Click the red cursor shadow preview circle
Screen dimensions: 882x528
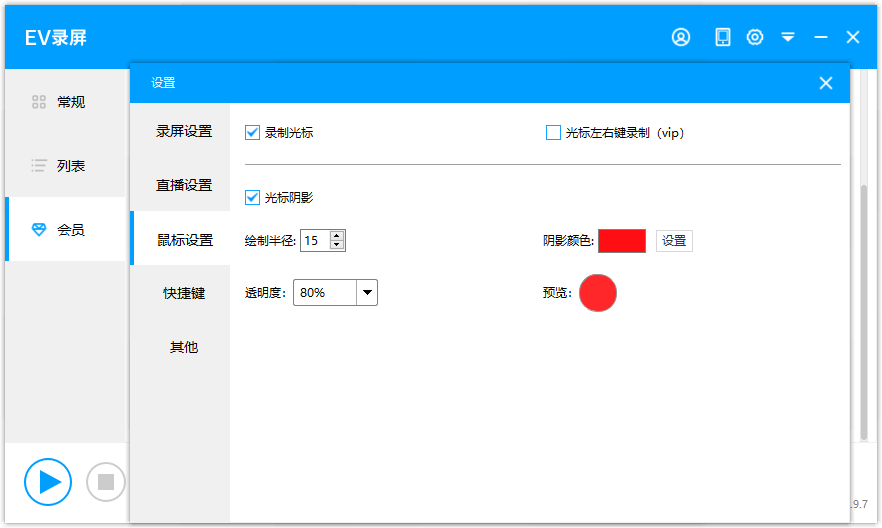(x=598, y=293)
